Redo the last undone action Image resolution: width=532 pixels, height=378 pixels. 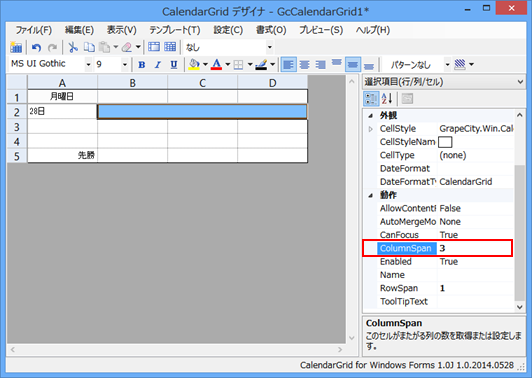(52, 47)
